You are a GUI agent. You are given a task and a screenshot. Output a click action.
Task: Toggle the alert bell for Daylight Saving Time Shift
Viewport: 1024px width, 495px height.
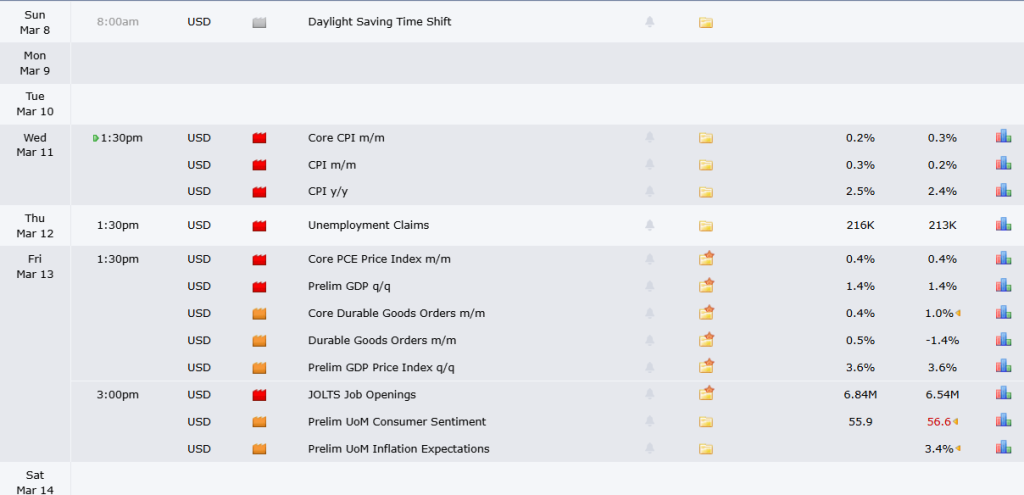point(651,22)
